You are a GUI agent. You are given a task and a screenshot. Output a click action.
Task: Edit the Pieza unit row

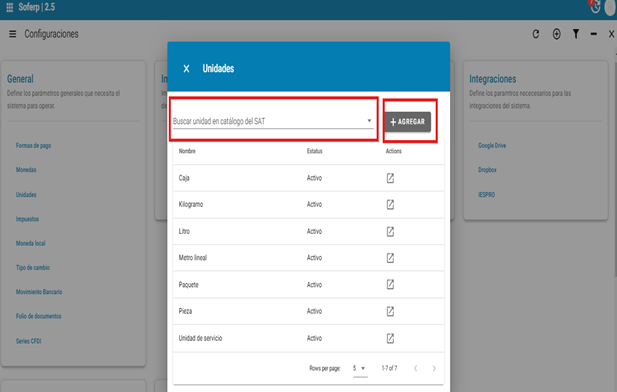tap(390, 311)
